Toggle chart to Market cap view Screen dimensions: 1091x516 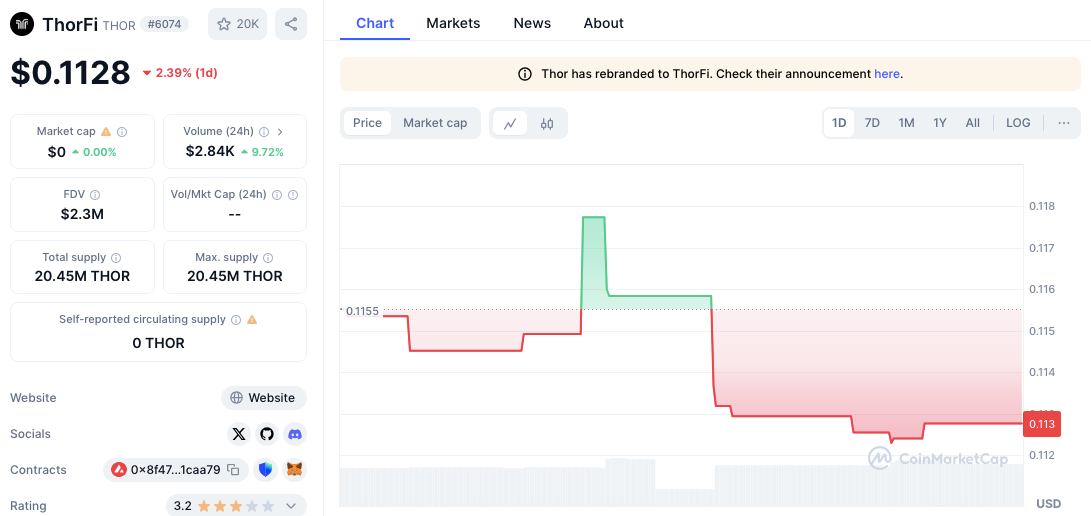[435, 123]
